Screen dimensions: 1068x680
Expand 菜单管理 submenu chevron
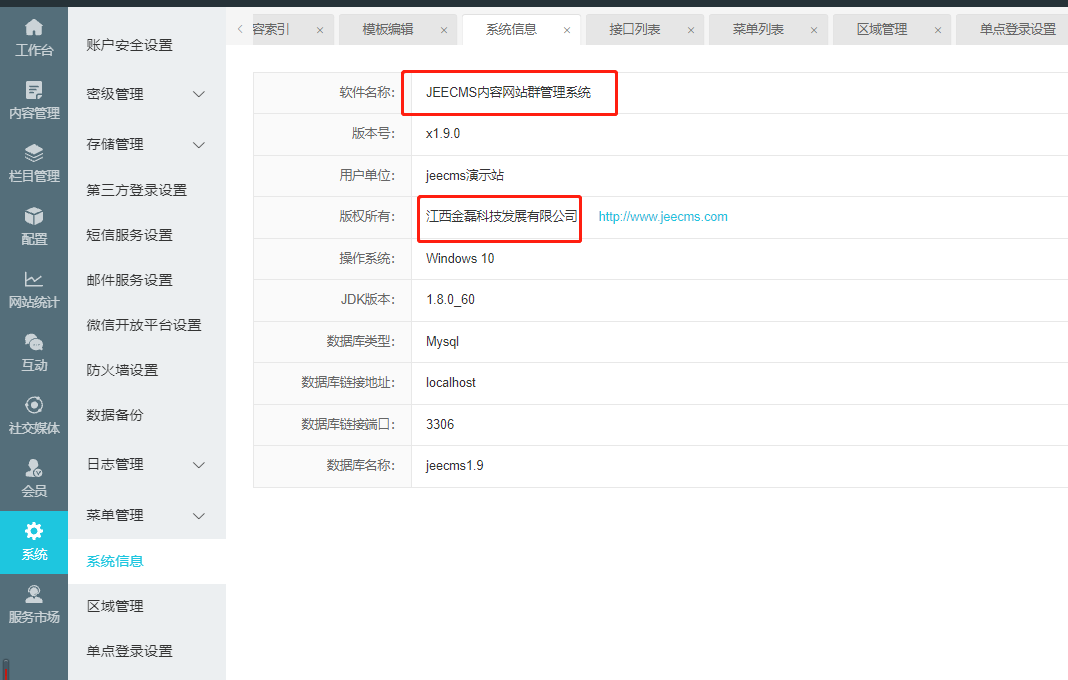(199, 516)
